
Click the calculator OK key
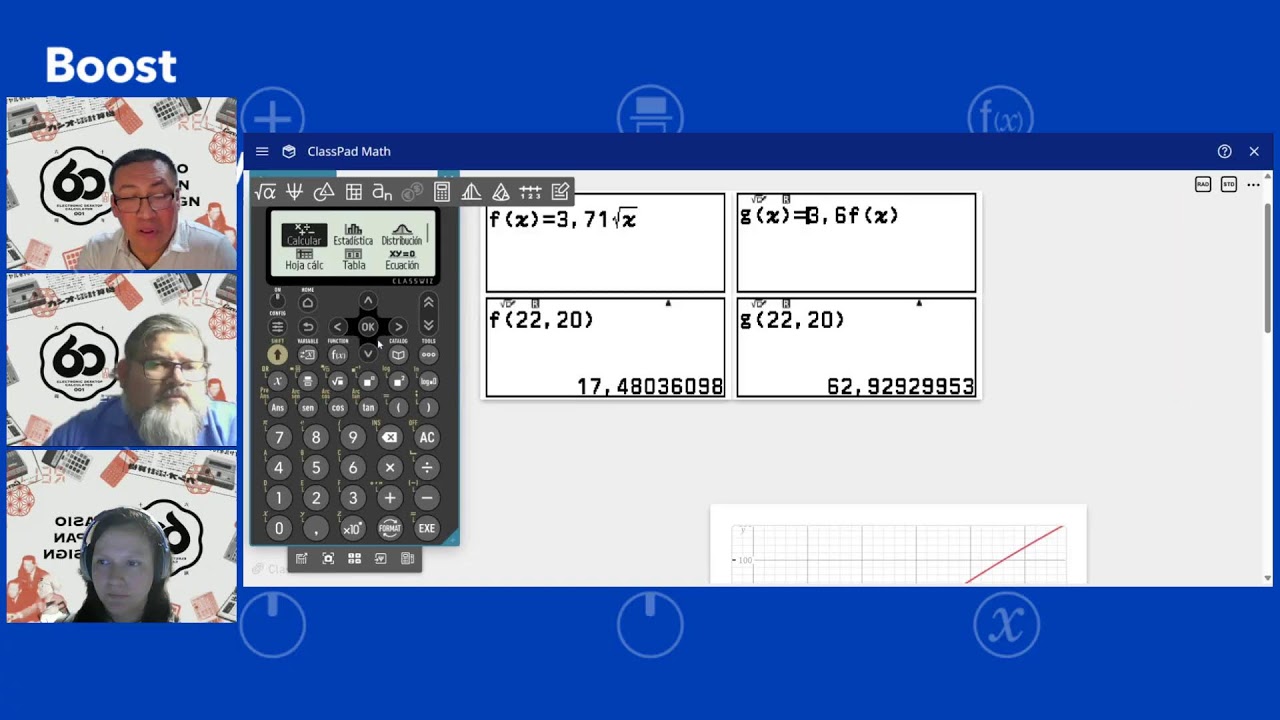pos(368,327)
